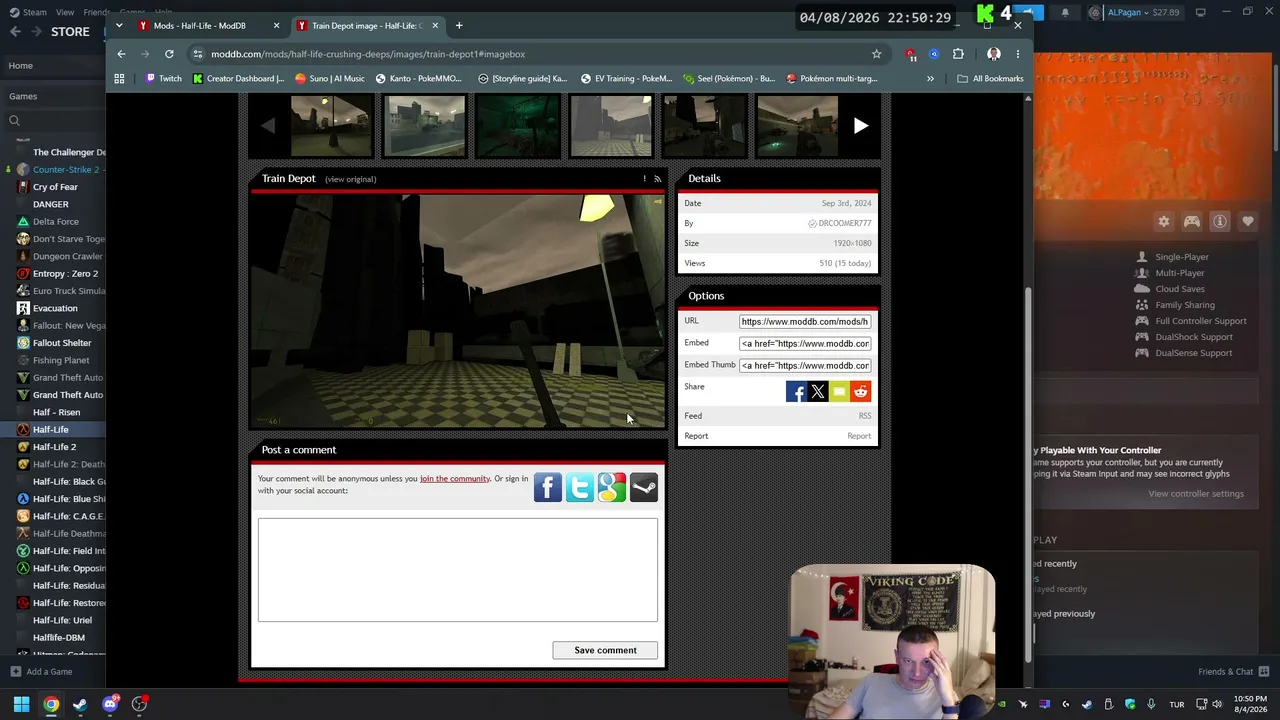
Task: Open the All Bookmarks folder
Action: point(990,78)
